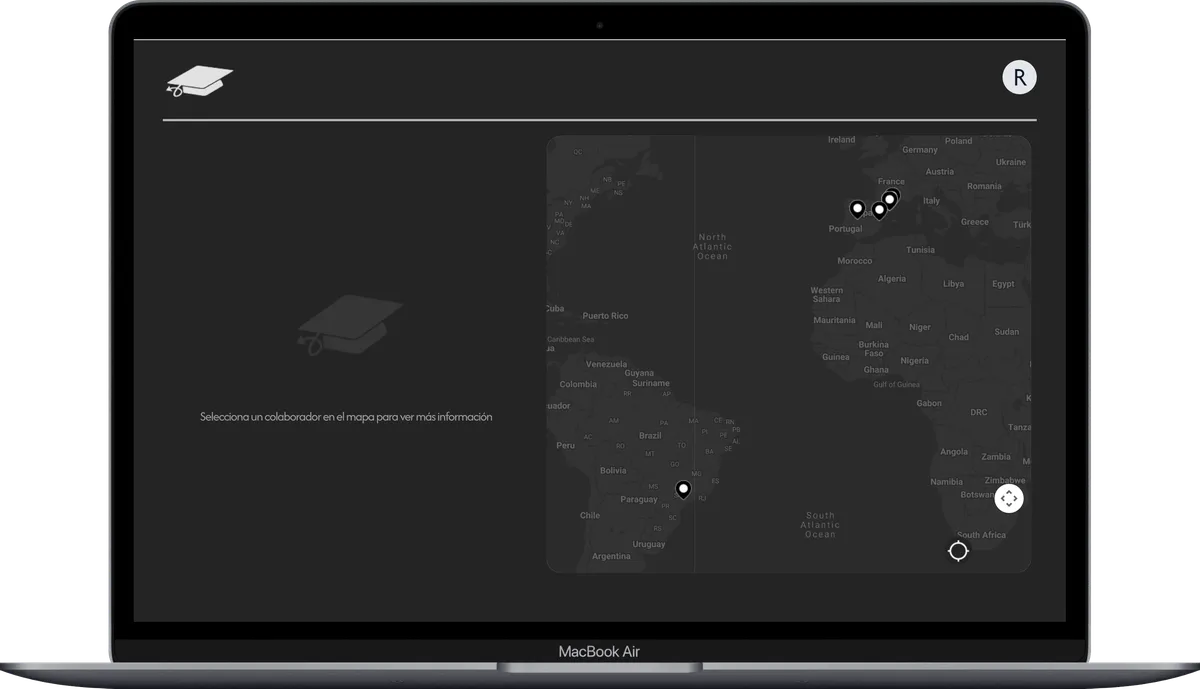The width and height of the screenshot is (1200, 689).
Task: Click Argentina on the map
Action: point(611,556)
